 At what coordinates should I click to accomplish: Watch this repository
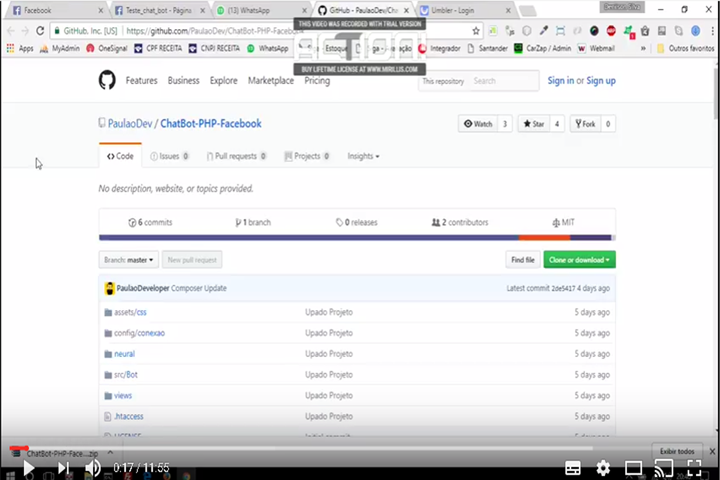tap(478, 124)
